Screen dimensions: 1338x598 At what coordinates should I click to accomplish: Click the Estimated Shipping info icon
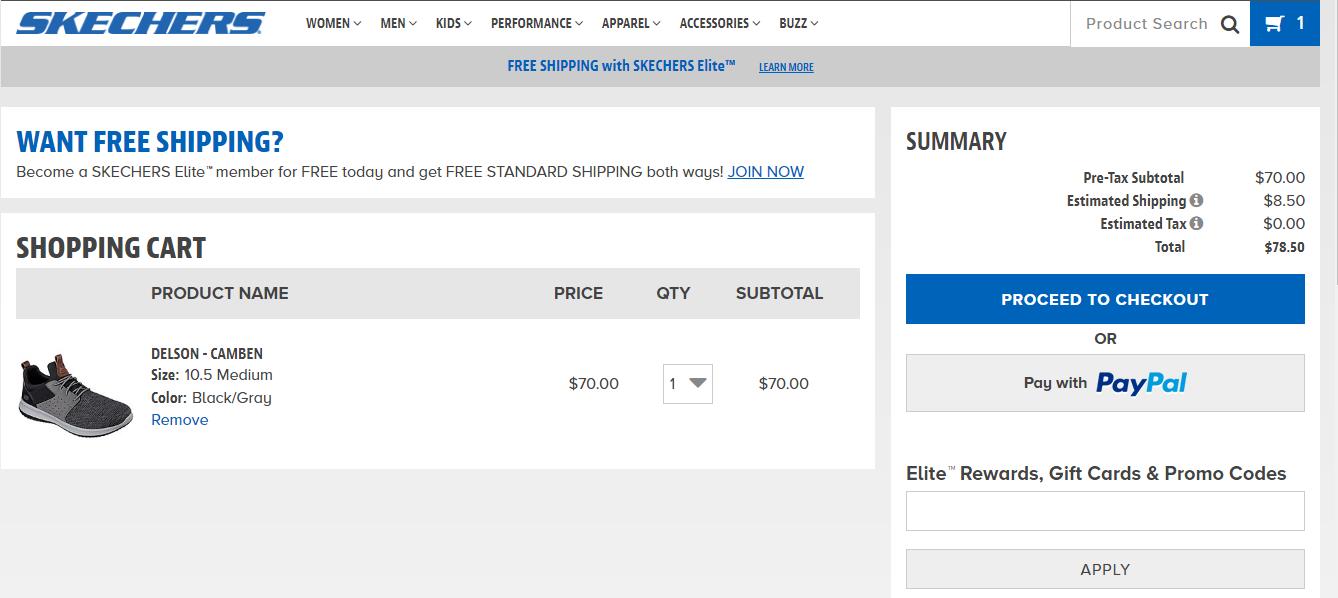point(1196,200)
